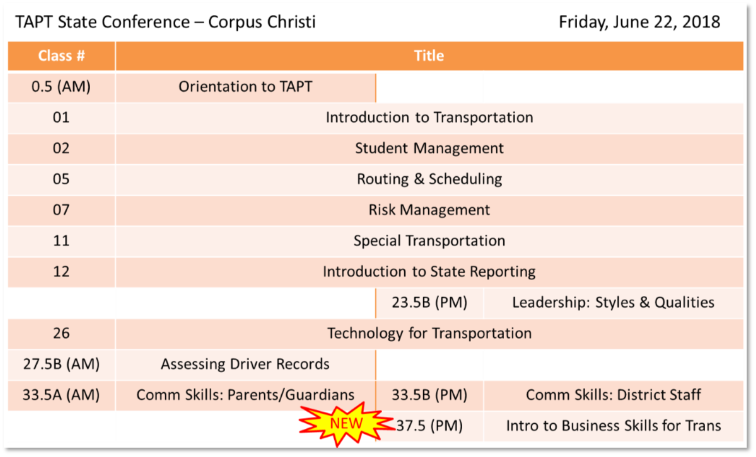This screenshot has height=457, width=756.
Task: Select 'Intro to Business Skills for Trans'
Action: (x=613, y=427)
